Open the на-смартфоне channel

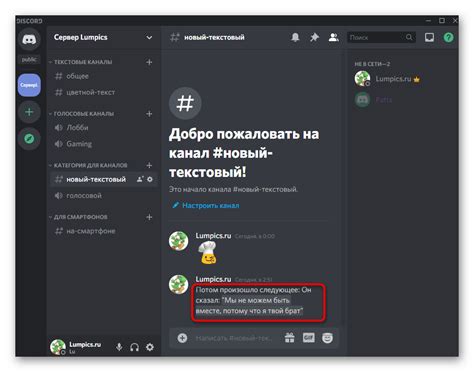(x=103, y=231)
